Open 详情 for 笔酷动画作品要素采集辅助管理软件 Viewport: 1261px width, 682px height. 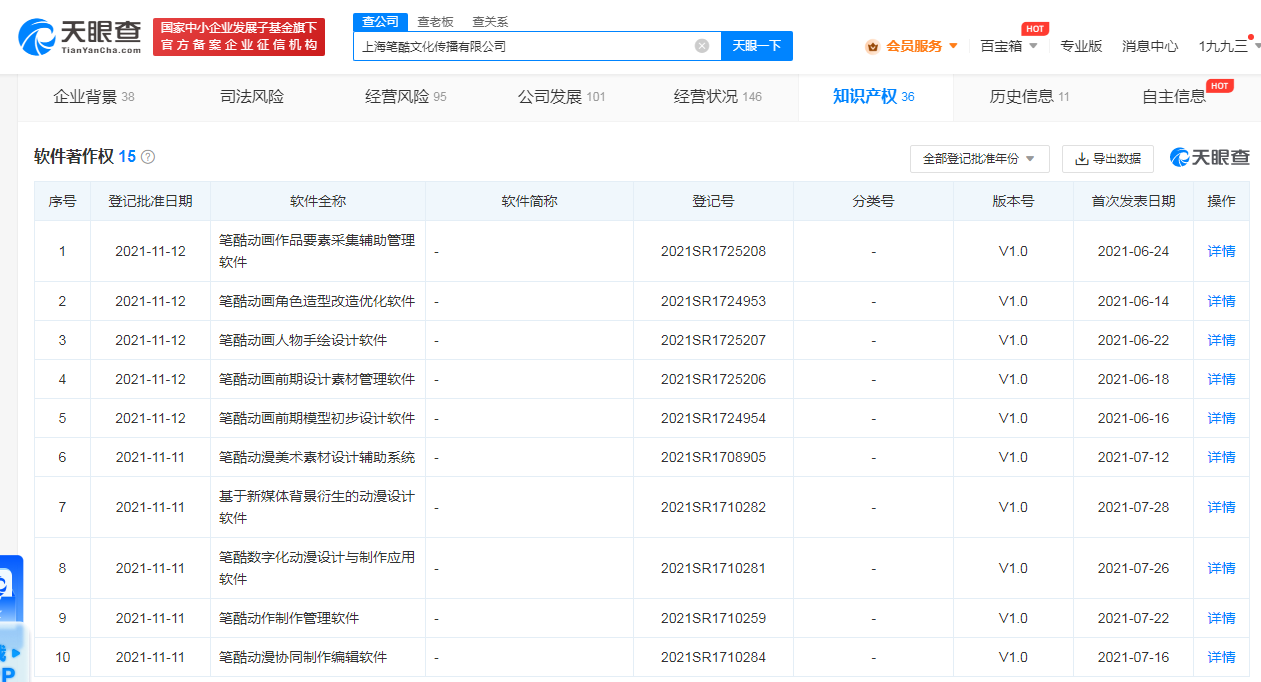click(1221, 251)
